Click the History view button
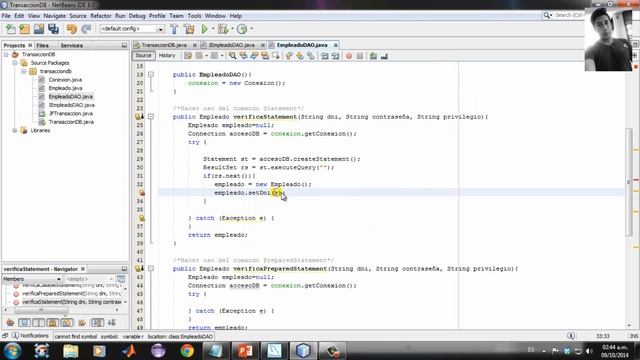This screenshot has height=360, width=640. click(167, 56)
